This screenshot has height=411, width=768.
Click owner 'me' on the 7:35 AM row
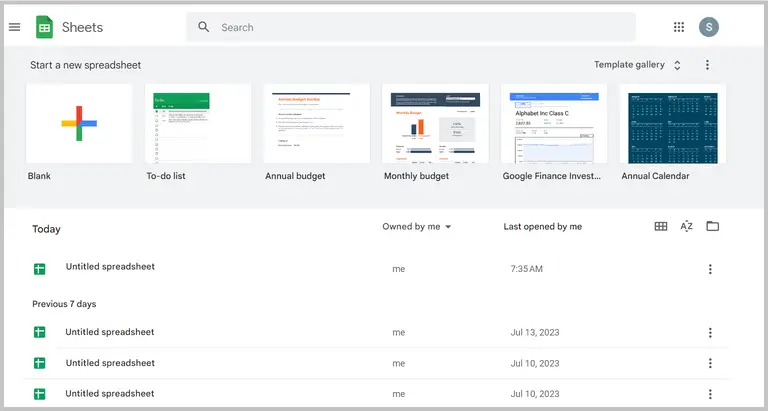tap(399, 269)
